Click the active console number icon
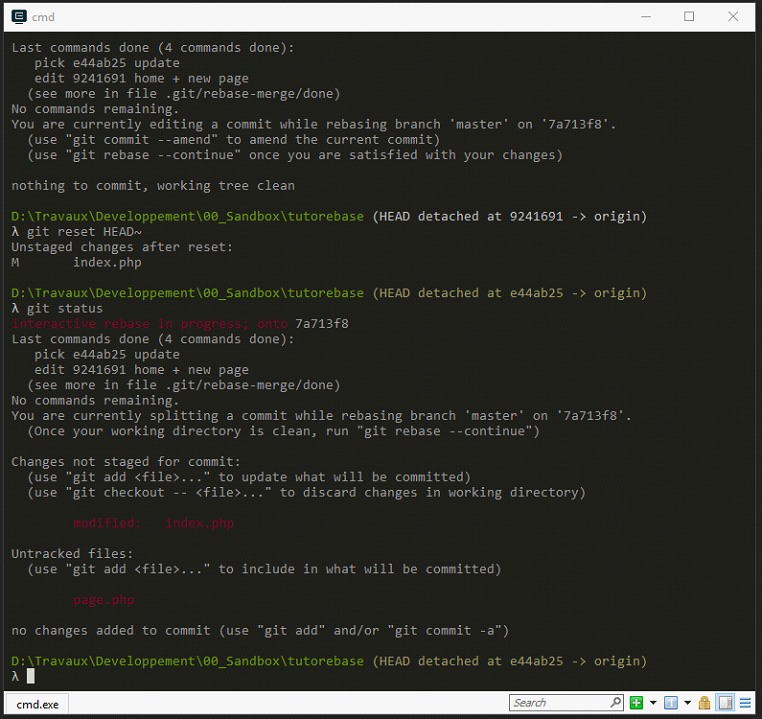Screen dimensions: 762x719 coord(671,703)
